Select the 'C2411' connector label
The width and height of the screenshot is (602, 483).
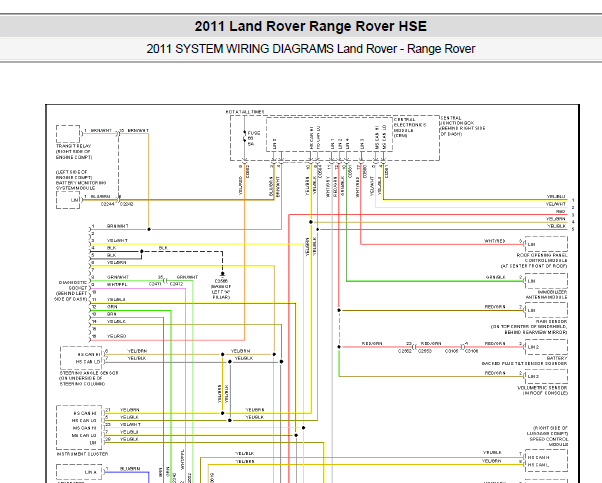pos(155,284)
